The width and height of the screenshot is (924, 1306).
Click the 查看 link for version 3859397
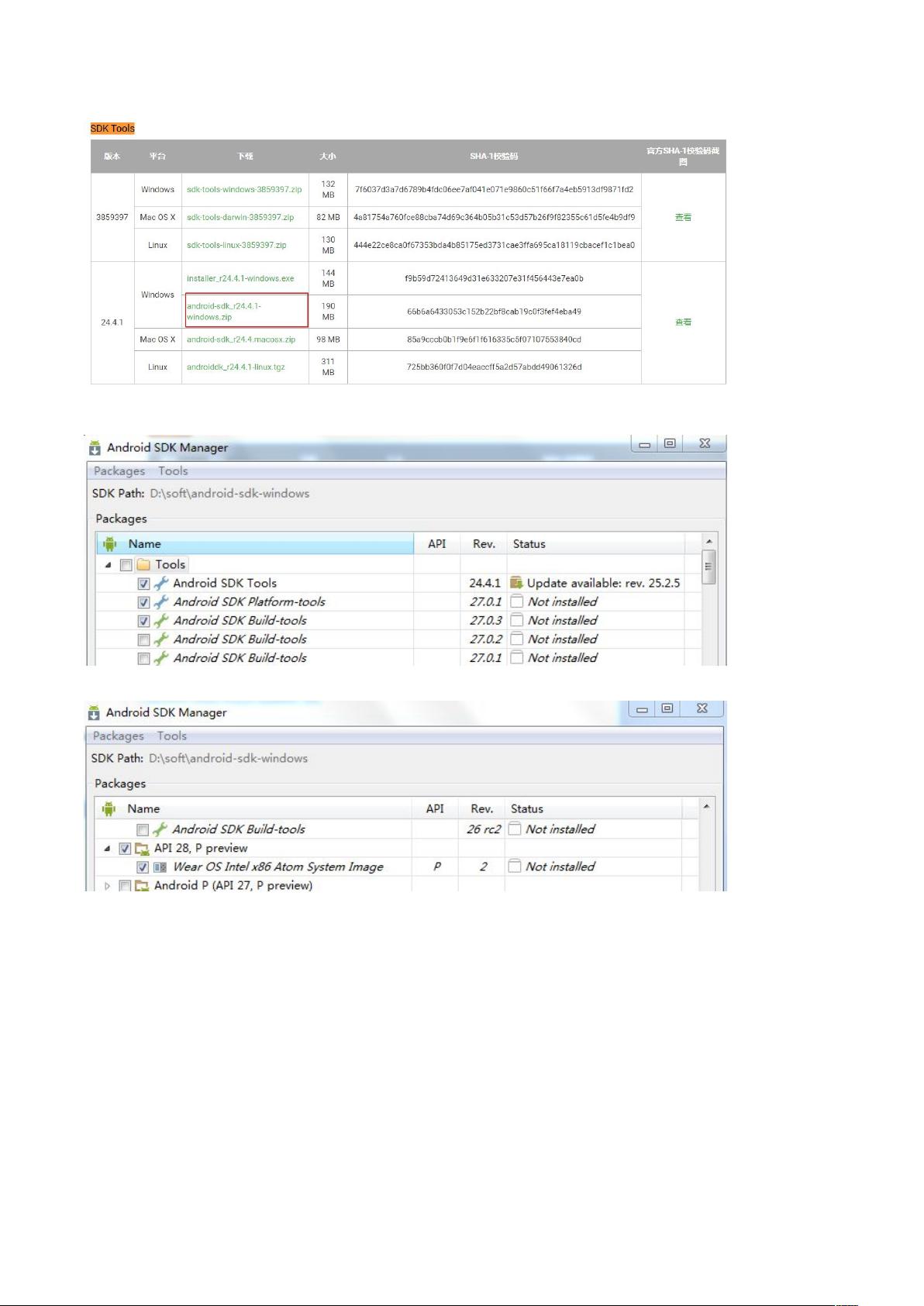[x=683, y=218]
